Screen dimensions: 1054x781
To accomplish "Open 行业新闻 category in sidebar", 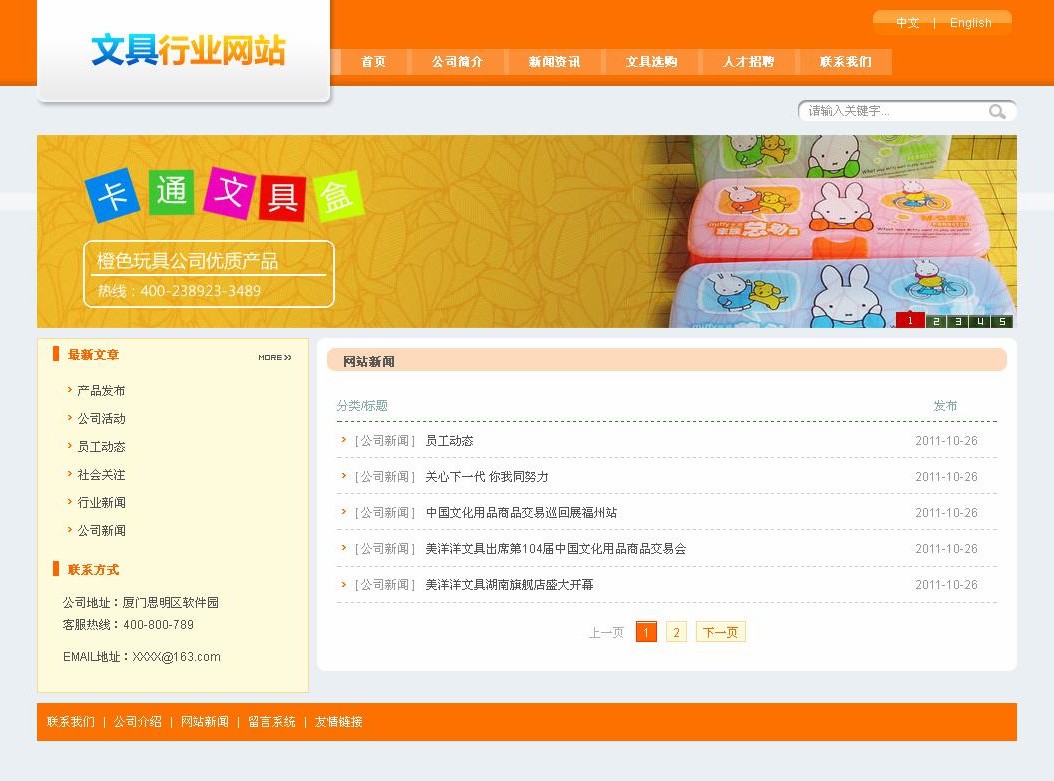I will [101, 503].
